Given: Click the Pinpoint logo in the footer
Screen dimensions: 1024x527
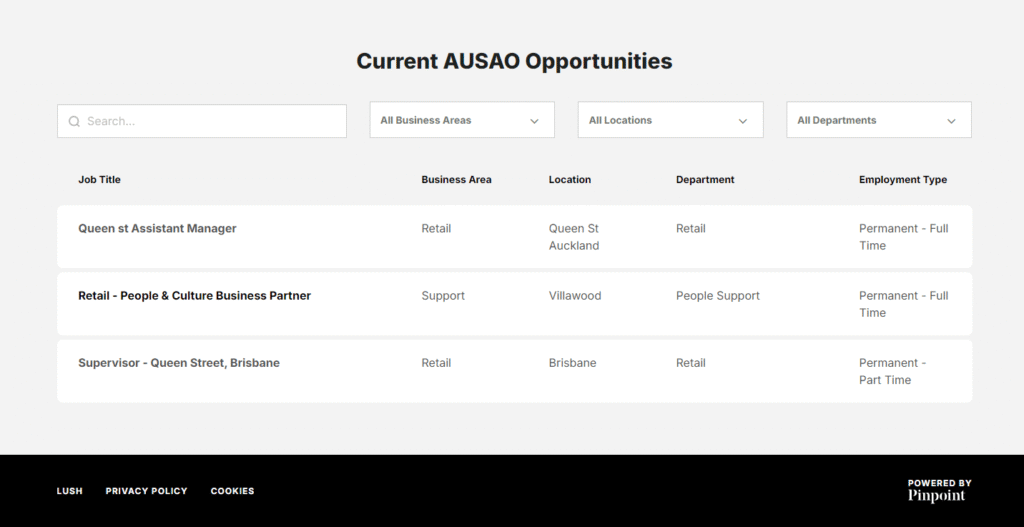Looking at the screenshot, I should point(939,491).
